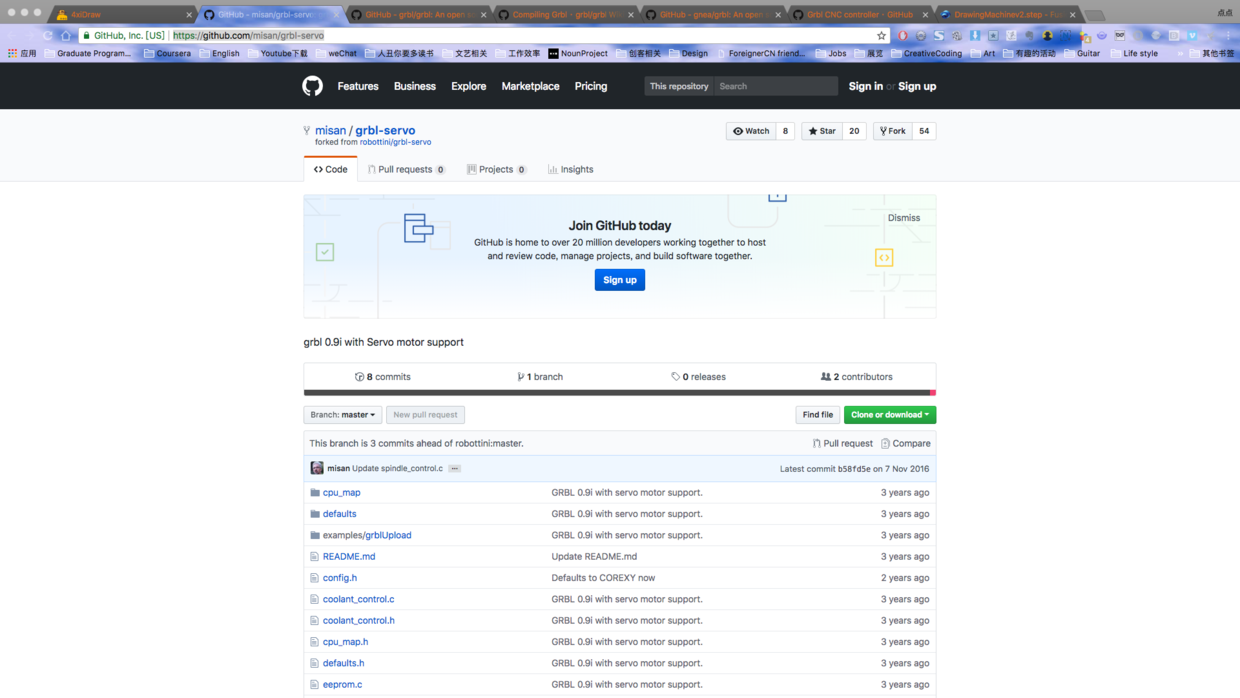This screenshot has height=698, width=1240.
Task: Switch to the Code tab
Action: pos(330,169)
